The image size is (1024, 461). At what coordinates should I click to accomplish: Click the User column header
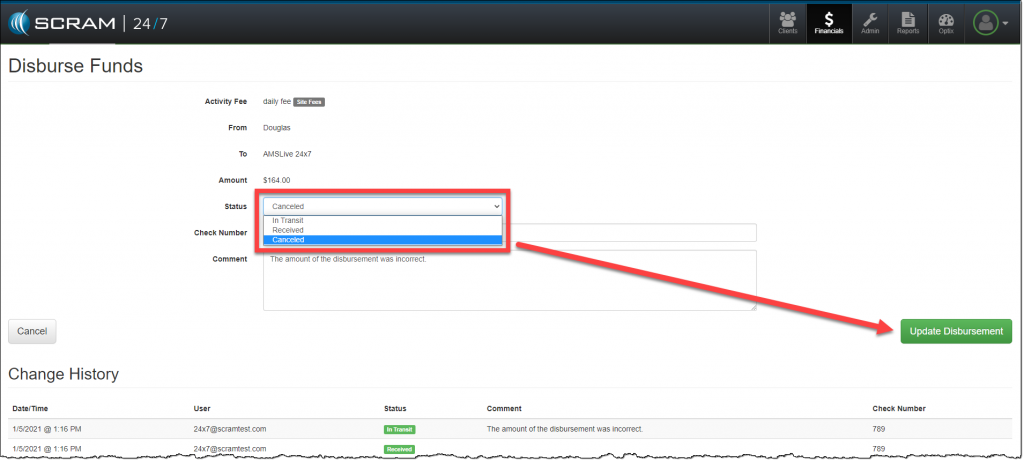202,409
